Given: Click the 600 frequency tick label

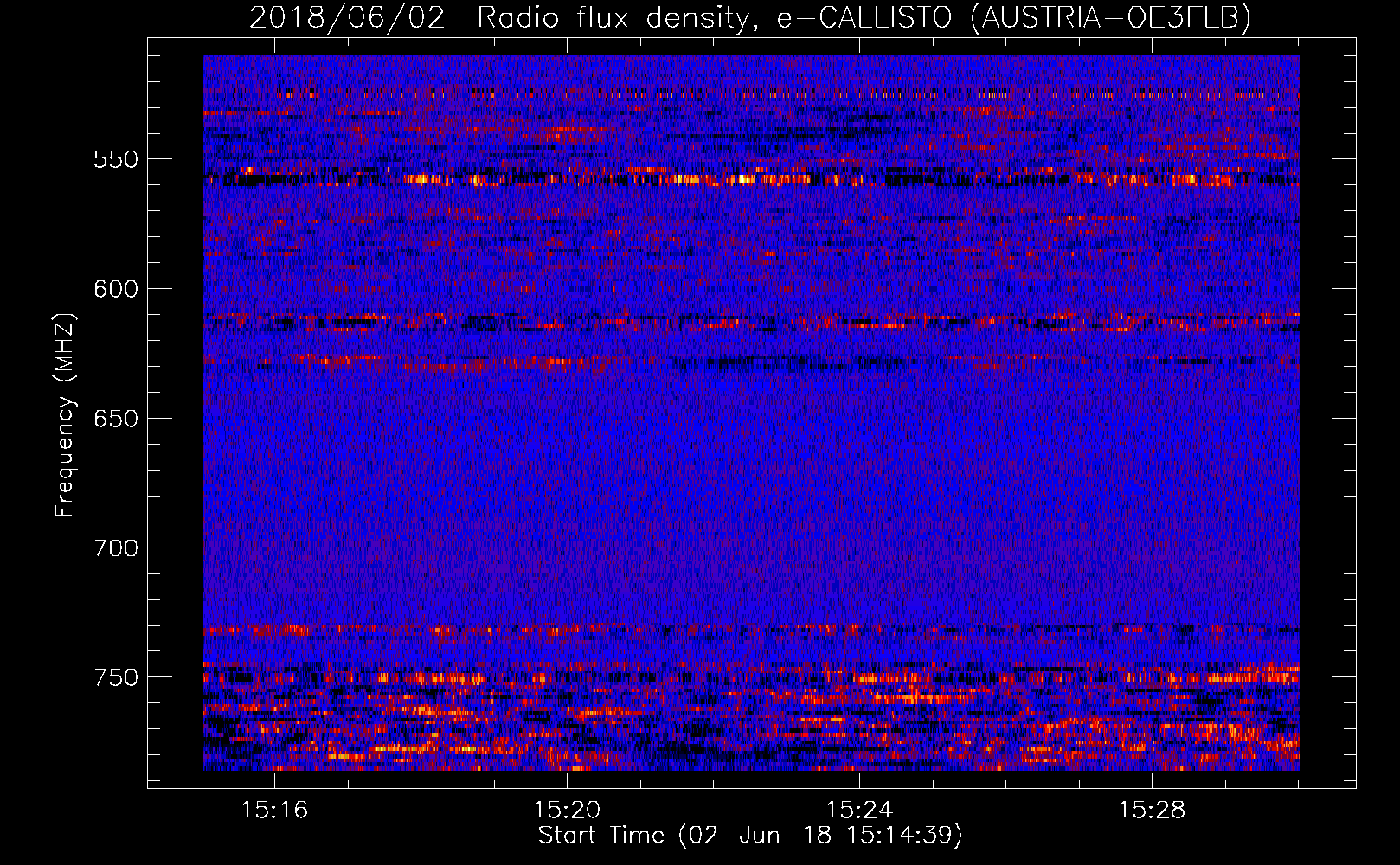Looking at the screenshot, I should 116,289.
